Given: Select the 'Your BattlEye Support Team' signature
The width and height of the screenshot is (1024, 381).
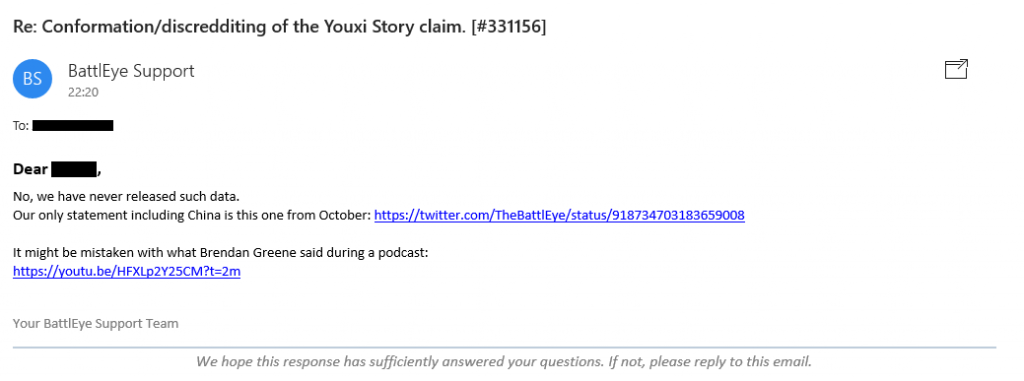Looking at the screenshot, I should pos(95,323).
